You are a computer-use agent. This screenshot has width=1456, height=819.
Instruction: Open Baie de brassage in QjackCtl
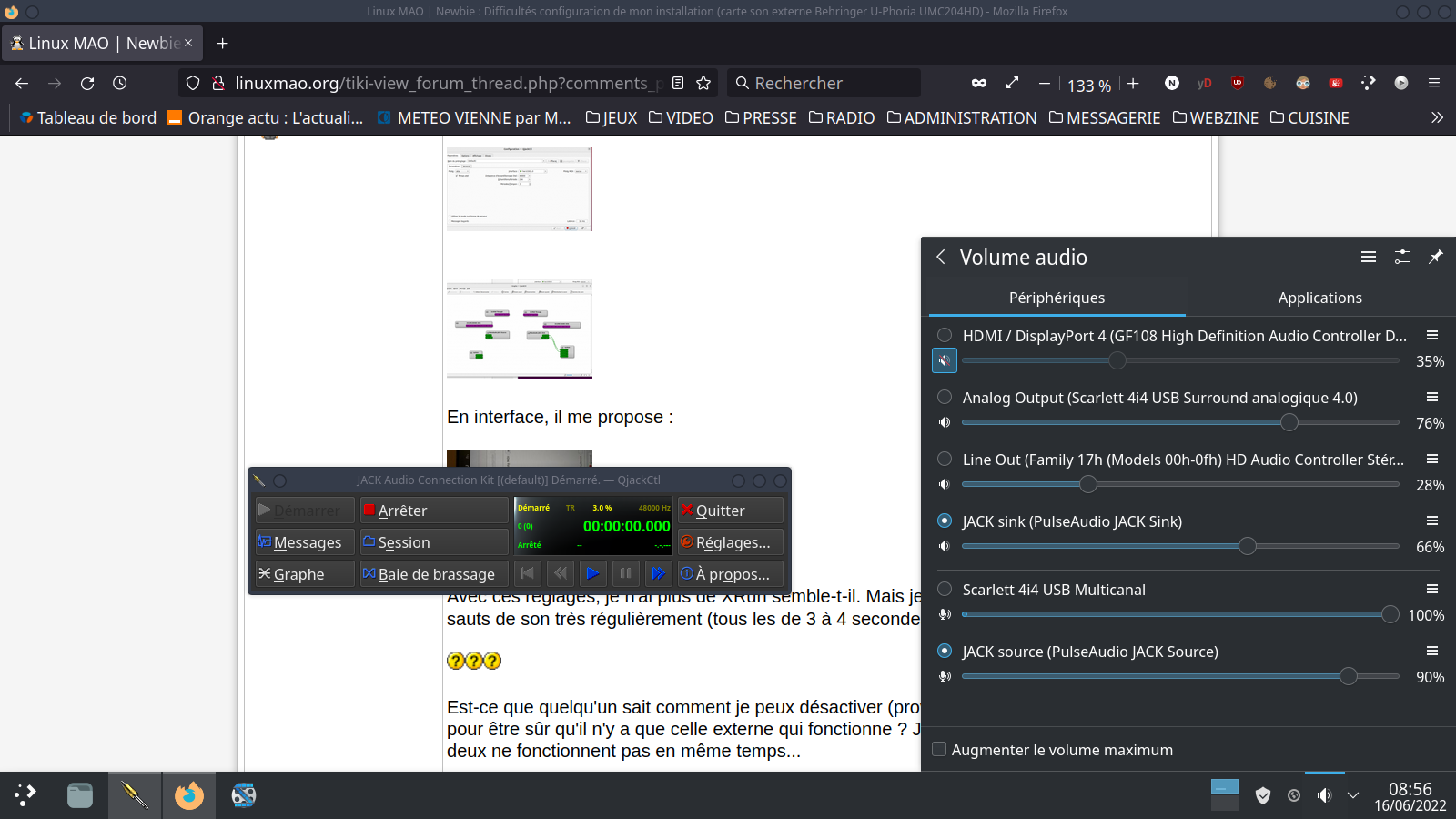click(x=434, y=574)
